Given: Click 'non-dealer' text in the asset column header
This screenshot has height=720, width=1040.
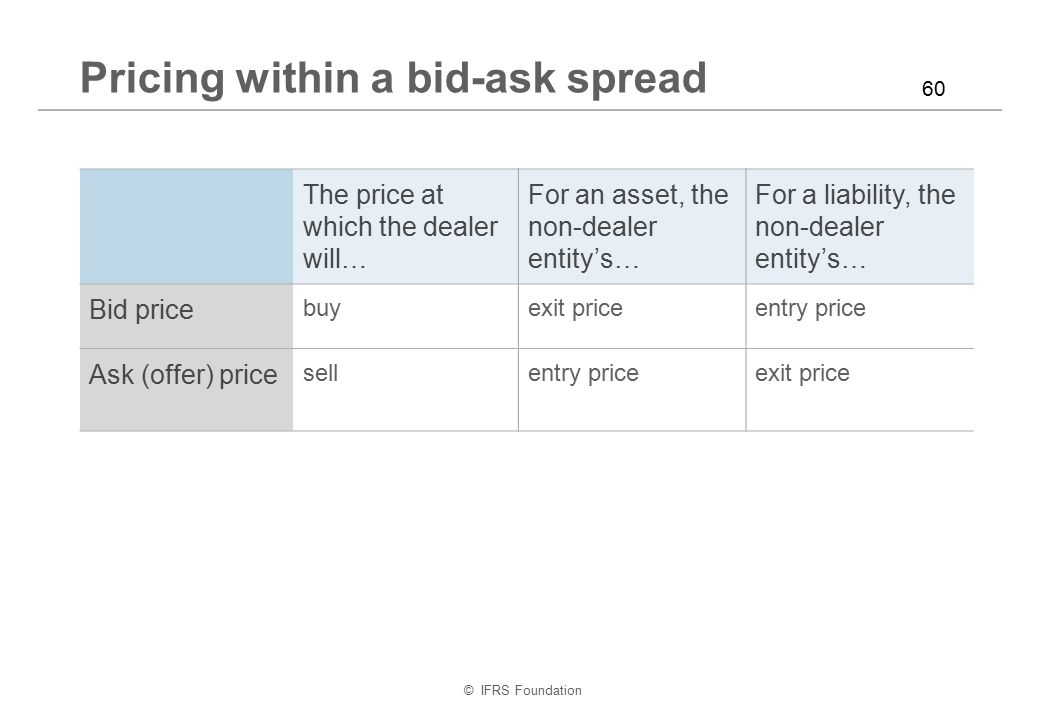Looking at the screenshot, I should pos(592,227).
